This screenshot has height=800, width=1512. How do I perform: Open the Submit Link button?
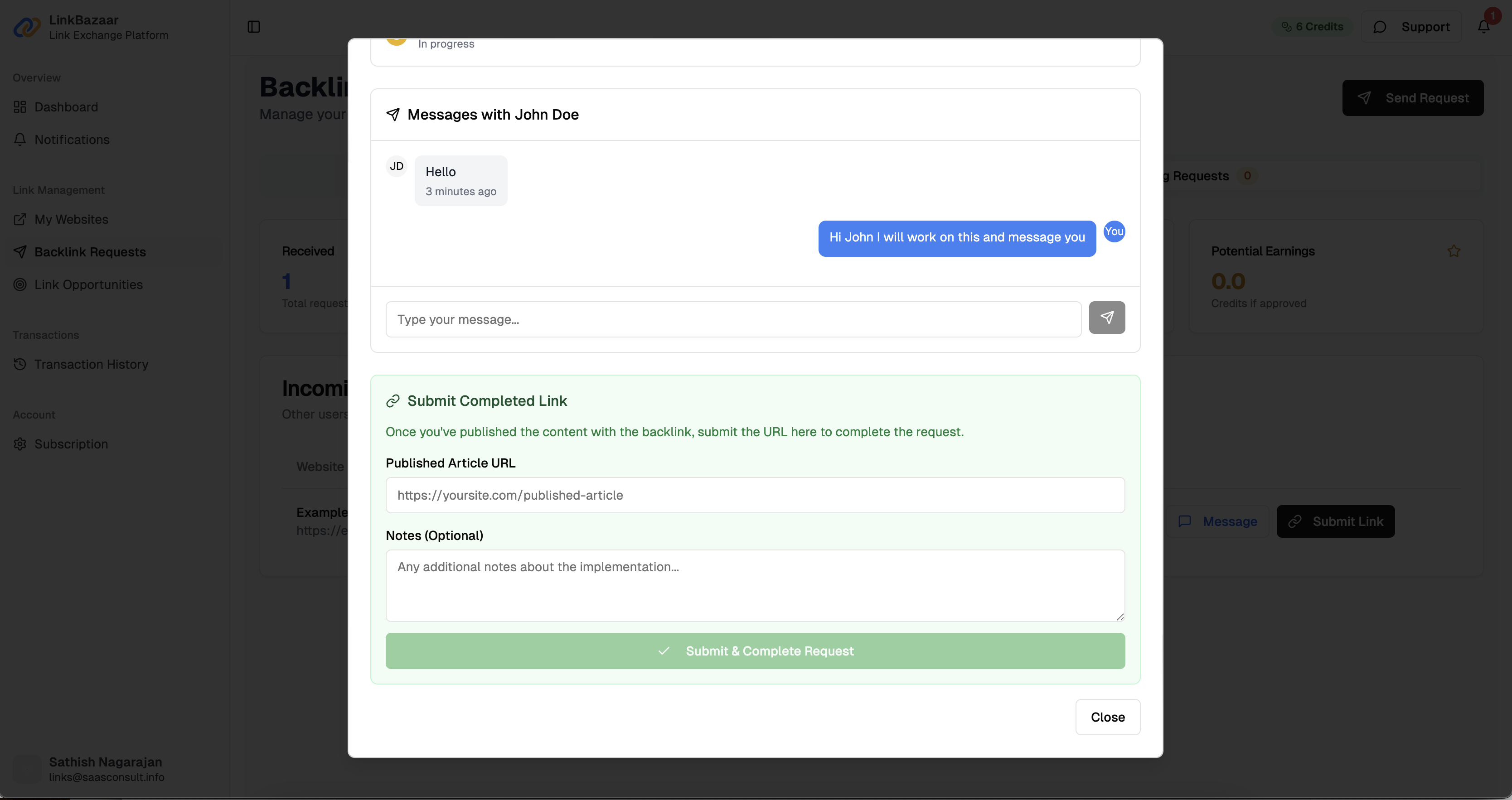[x=1335, y=521]
